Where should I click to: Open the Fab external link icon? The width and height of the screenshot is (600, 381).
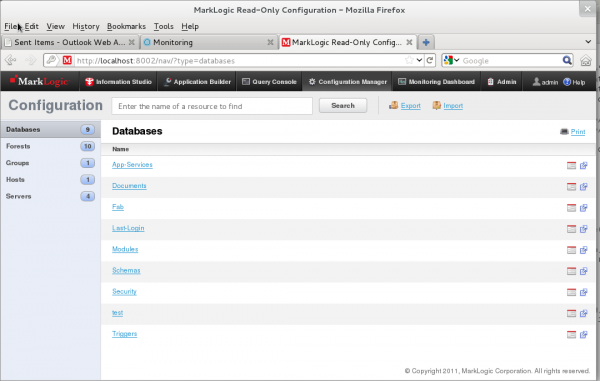click(x=584, y=208)
